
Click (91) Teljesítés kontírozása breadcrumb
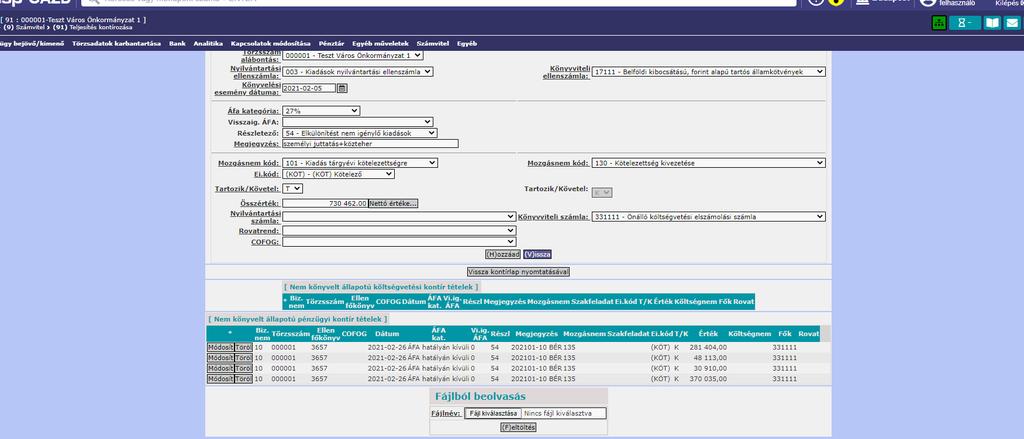(93, 27)
